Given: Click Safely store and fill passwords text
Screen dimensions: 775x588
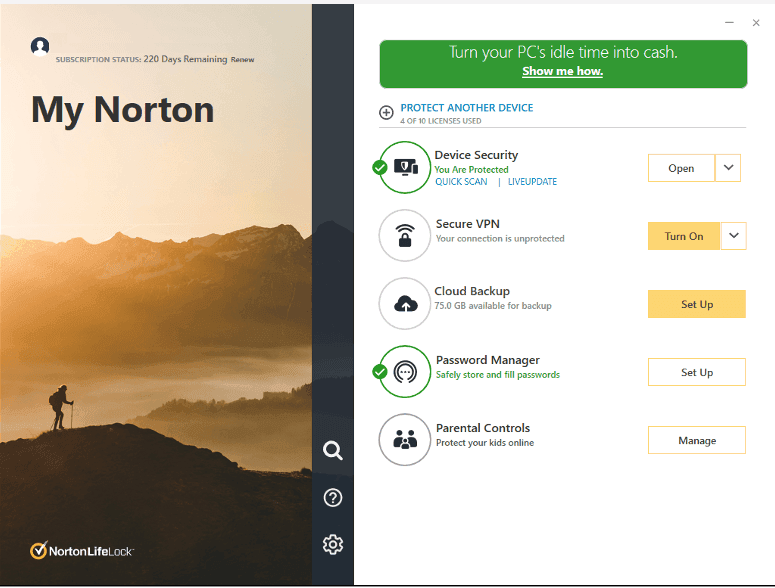Looking at the screenshot, I should click(x=498, y=375).
